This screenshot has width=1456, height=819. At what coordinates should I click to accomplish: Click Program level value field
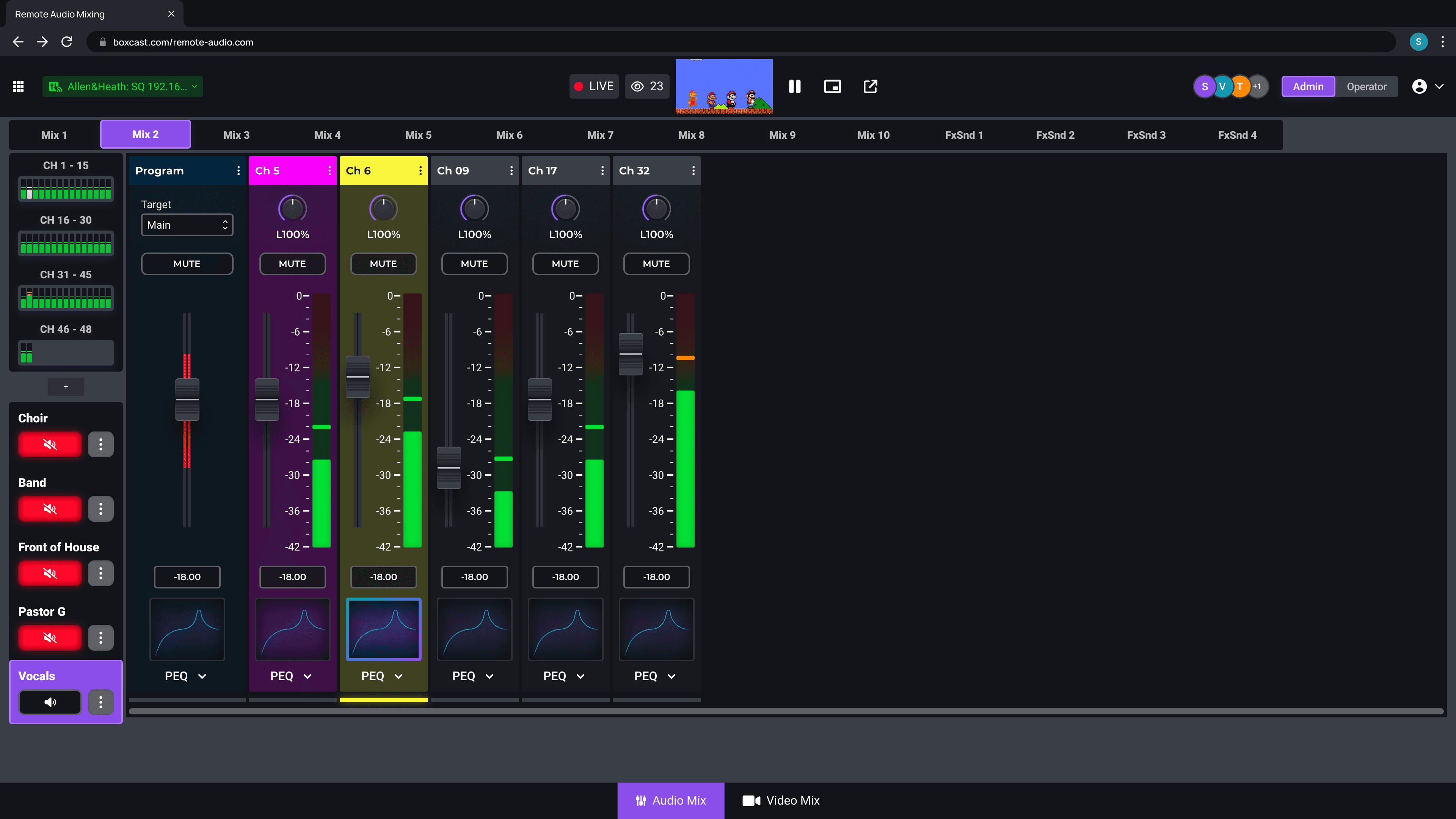pos(187,576)
